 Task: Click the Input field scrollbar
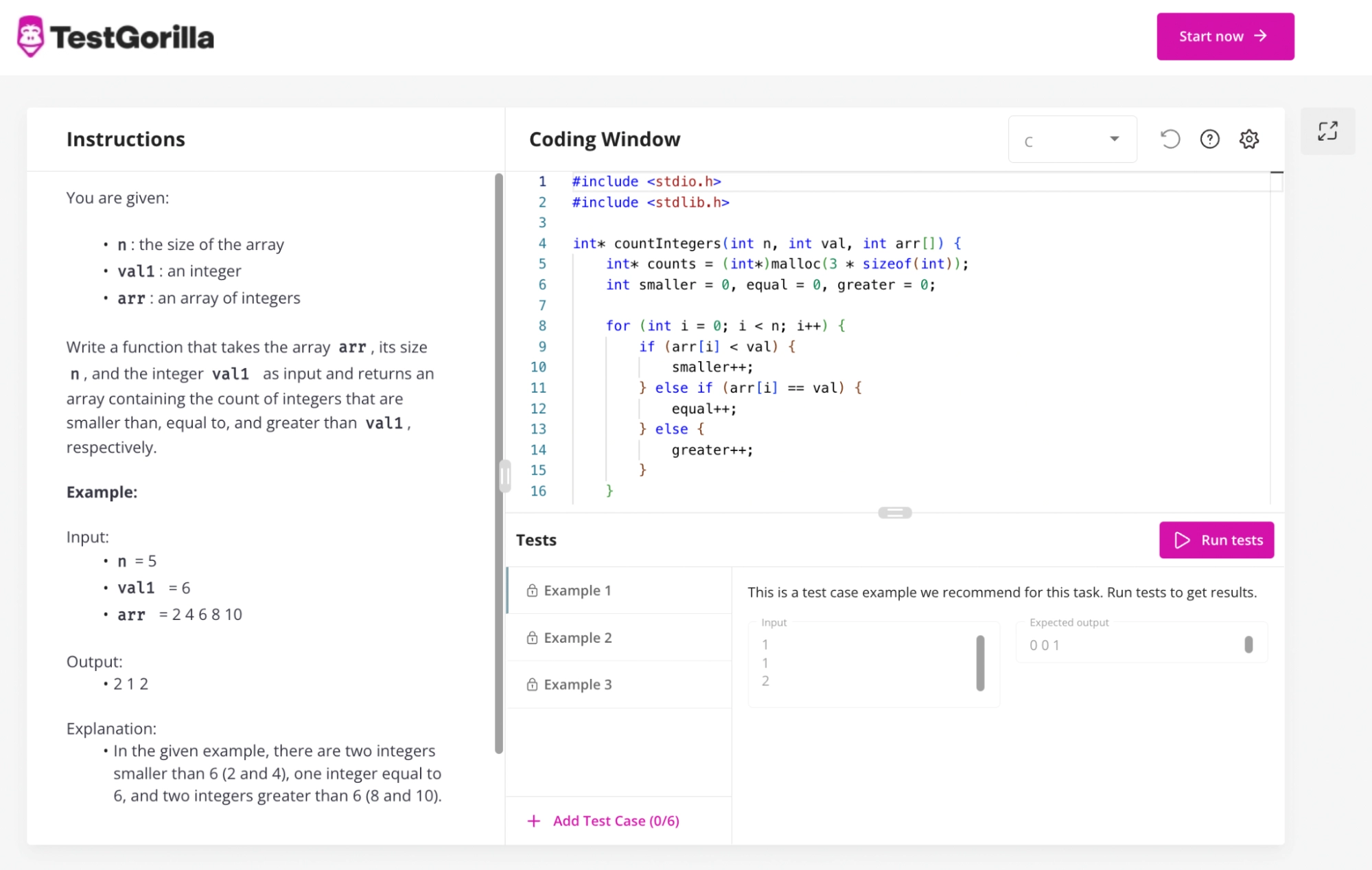[980, 663]
